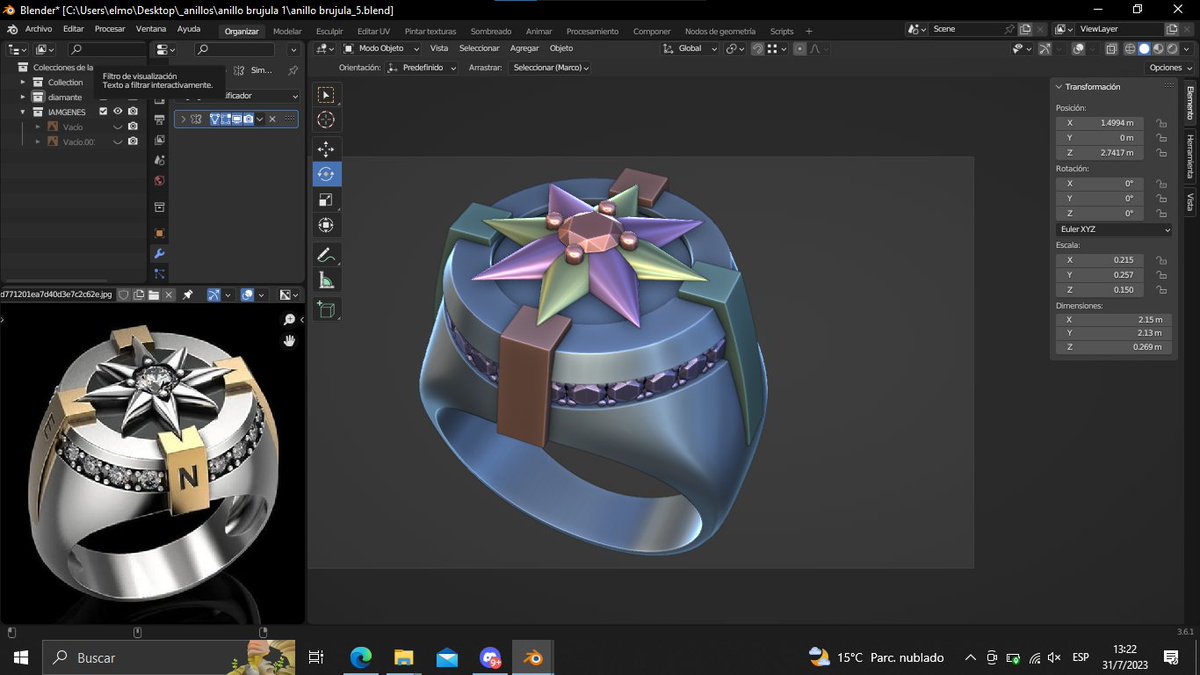Image resolution: width=1200 pixels, height=675 pixels.
Task: Open the Global transform orientation dropdown
Action: tap(696, 48)
